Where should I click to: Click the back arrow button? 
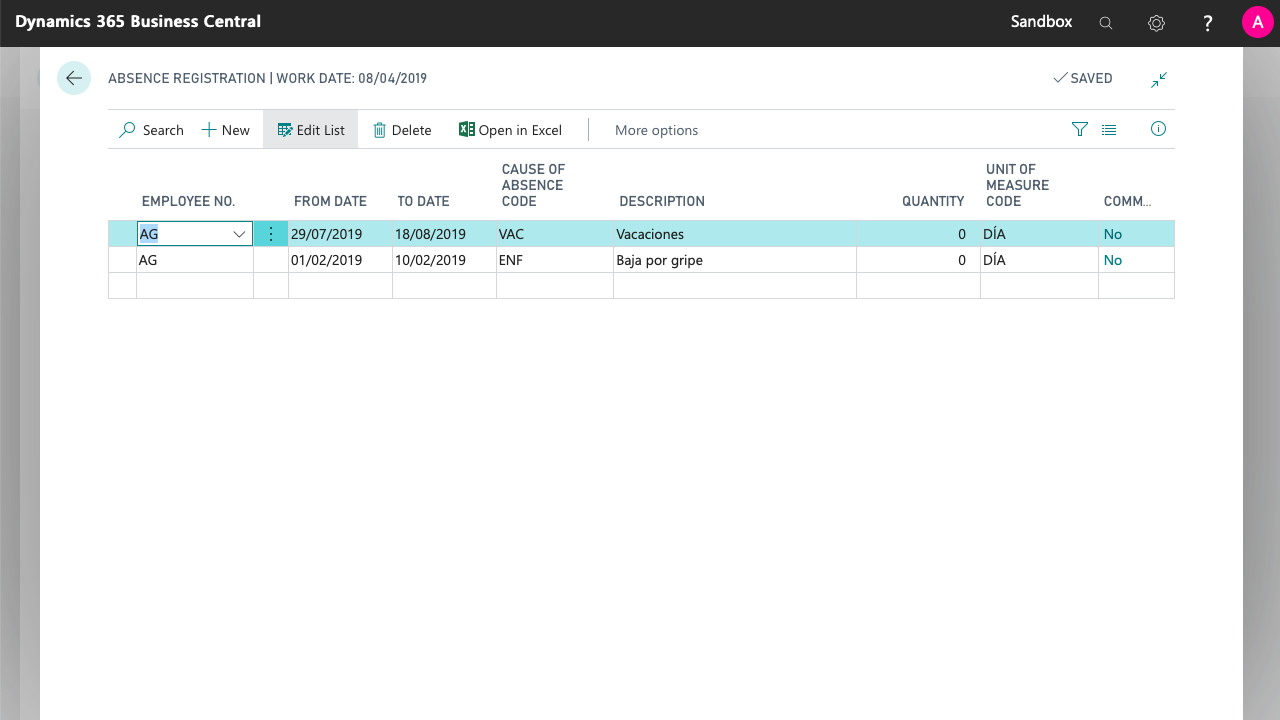(x=74, y=78)
